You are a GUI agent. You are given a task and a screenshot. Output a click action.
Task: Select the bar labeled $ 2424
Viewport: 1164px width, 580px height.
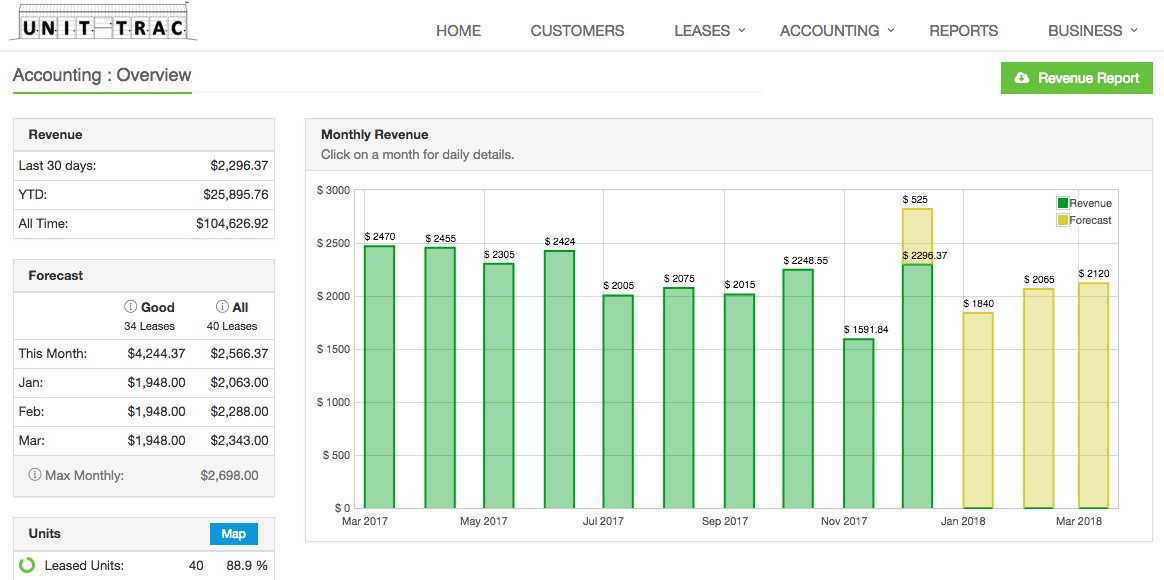pyautogui.click(x=559, y=379)
